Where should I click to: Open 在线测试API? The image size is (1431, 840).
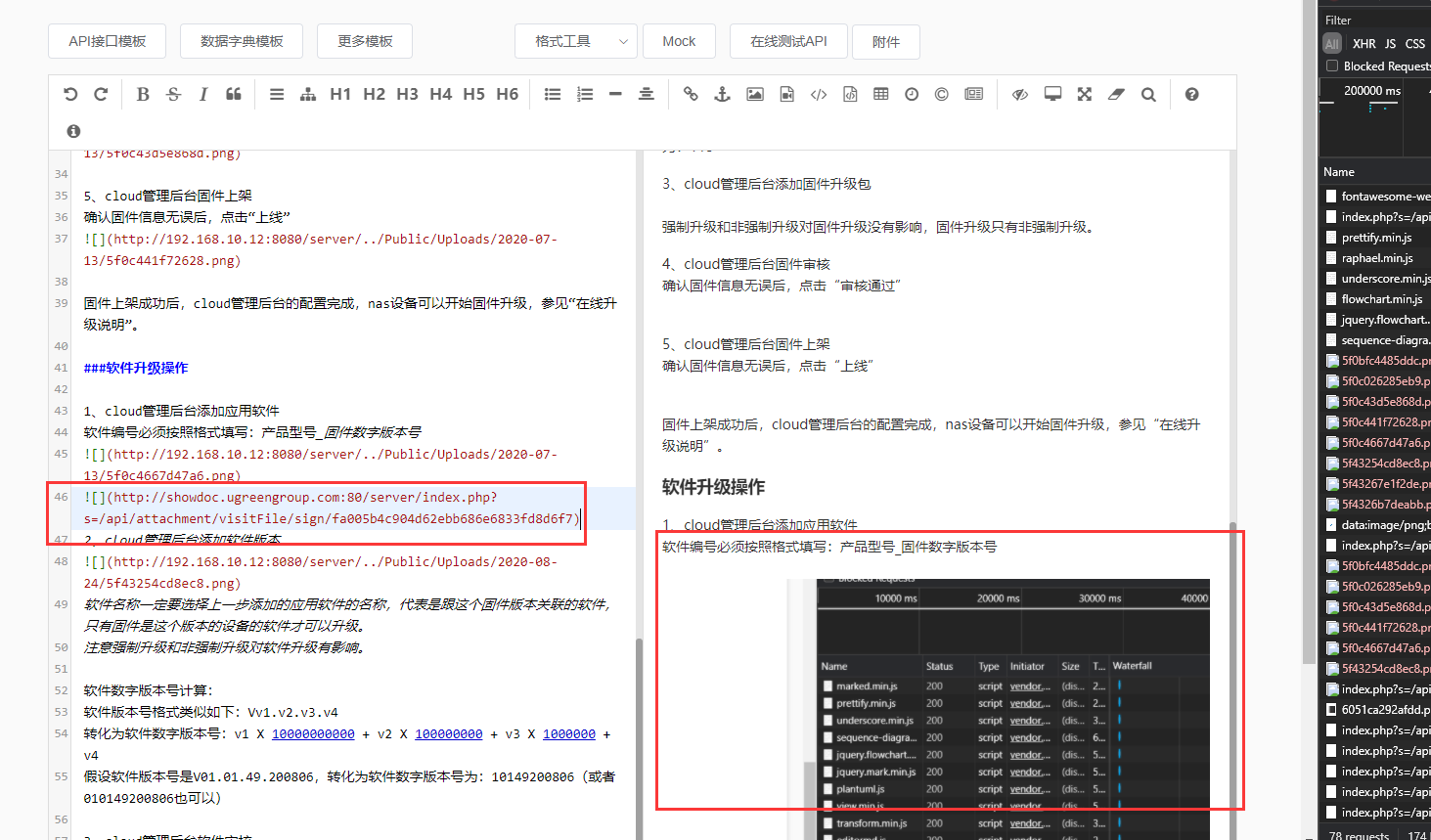[788, 41]
